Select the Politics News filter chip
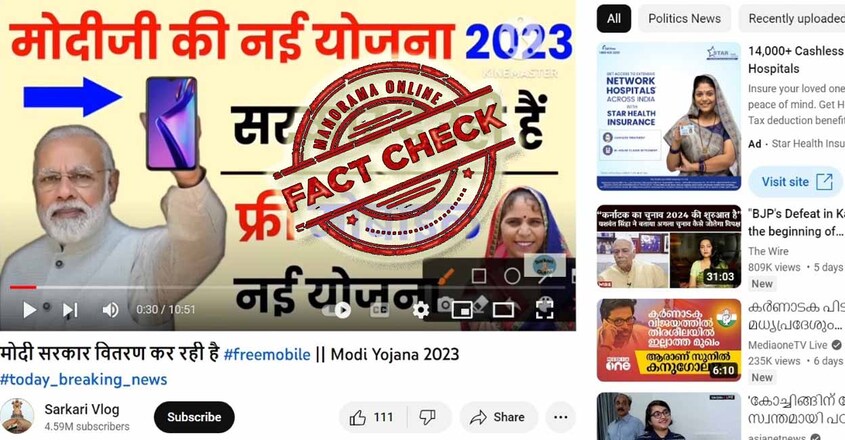Image resolution: width=845 pixels, height=440 pixels. [684, 18]
